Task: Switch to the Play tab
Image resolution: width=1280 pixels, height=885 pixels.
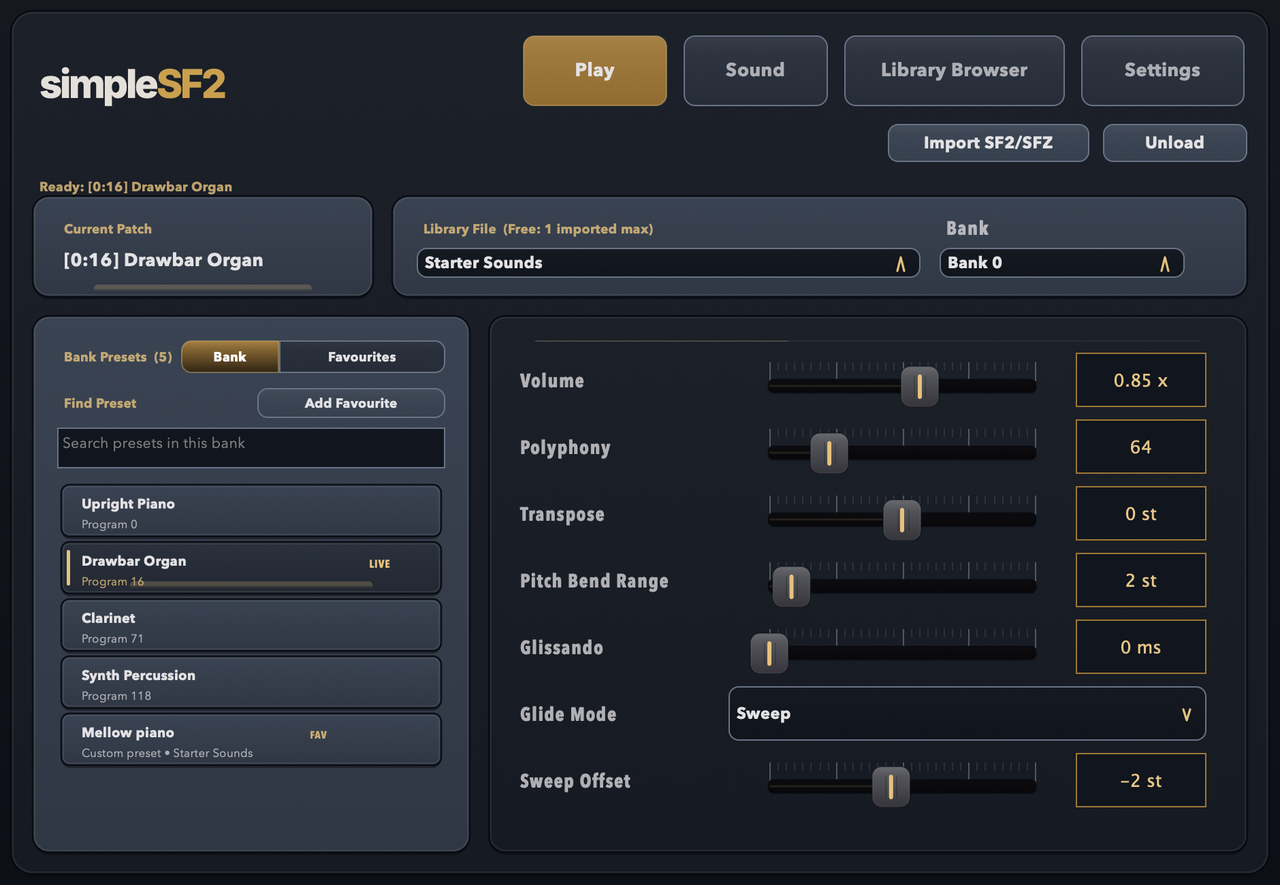Action: tap(594, 70)
